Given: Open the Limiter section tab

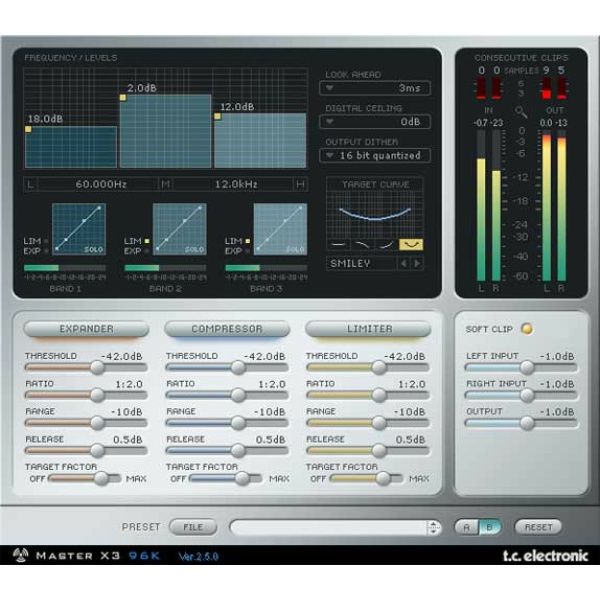Looking at the screenshot, I should (x=368, y=329).
